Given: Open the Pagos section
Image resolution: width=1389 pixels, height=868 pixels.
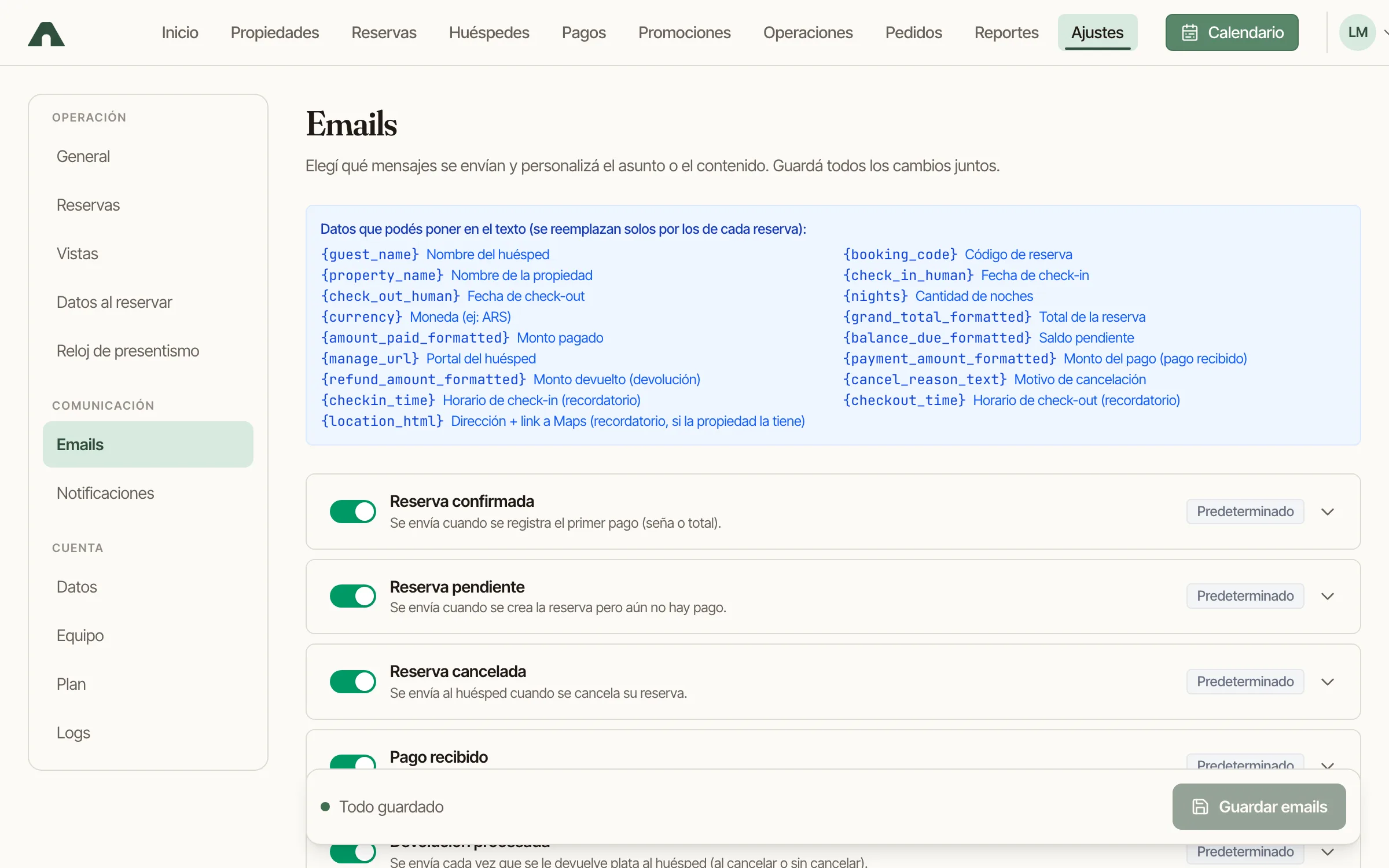Looking at the screenshot, I should click(583, 32).
